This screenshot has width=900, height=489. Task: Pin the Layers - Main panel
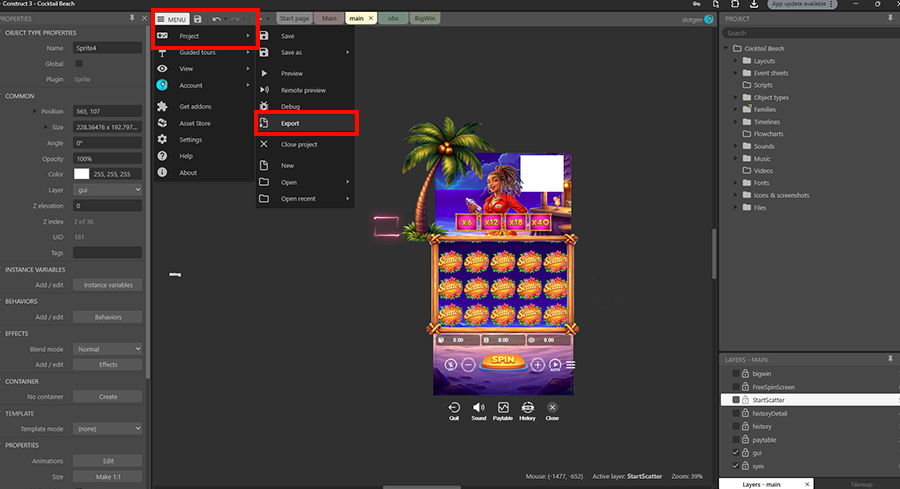pos(890,359)
